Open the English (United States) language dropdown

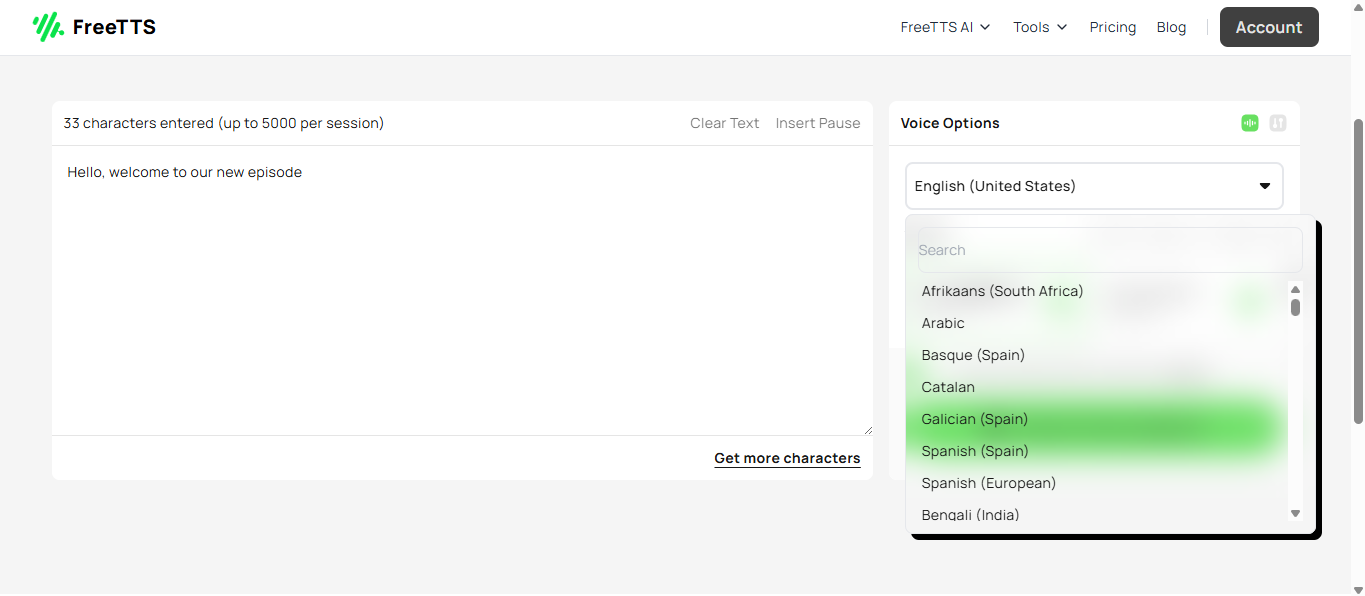(x=1093, y=186)
